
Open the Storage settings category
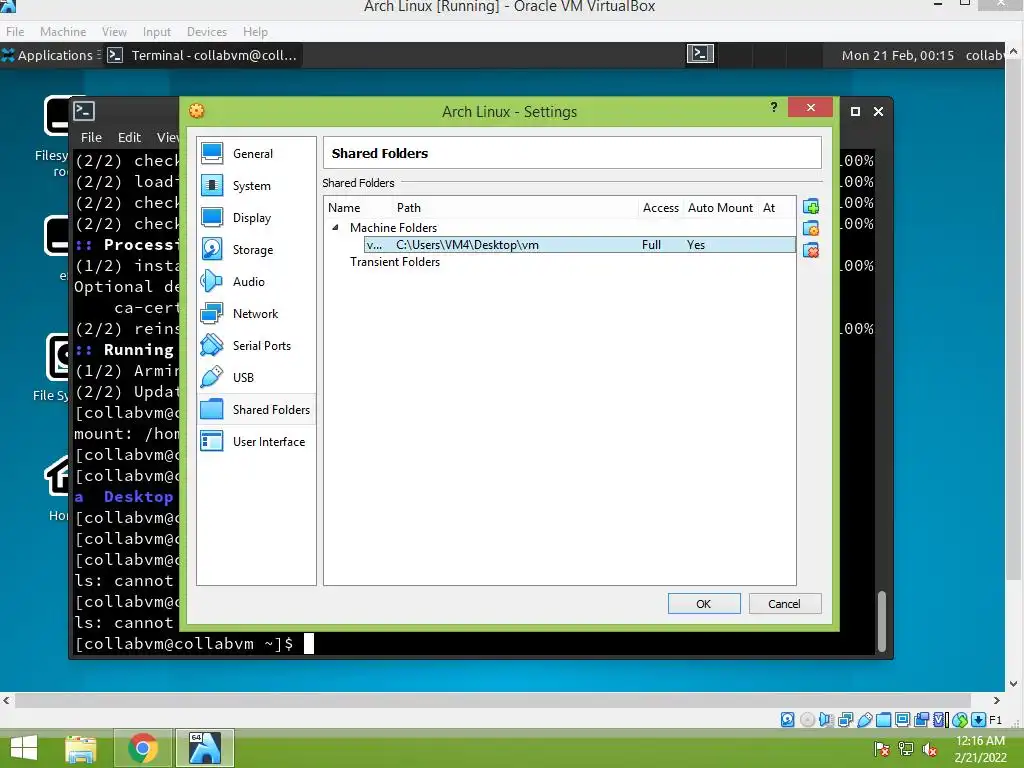click(x=255, y=249)
